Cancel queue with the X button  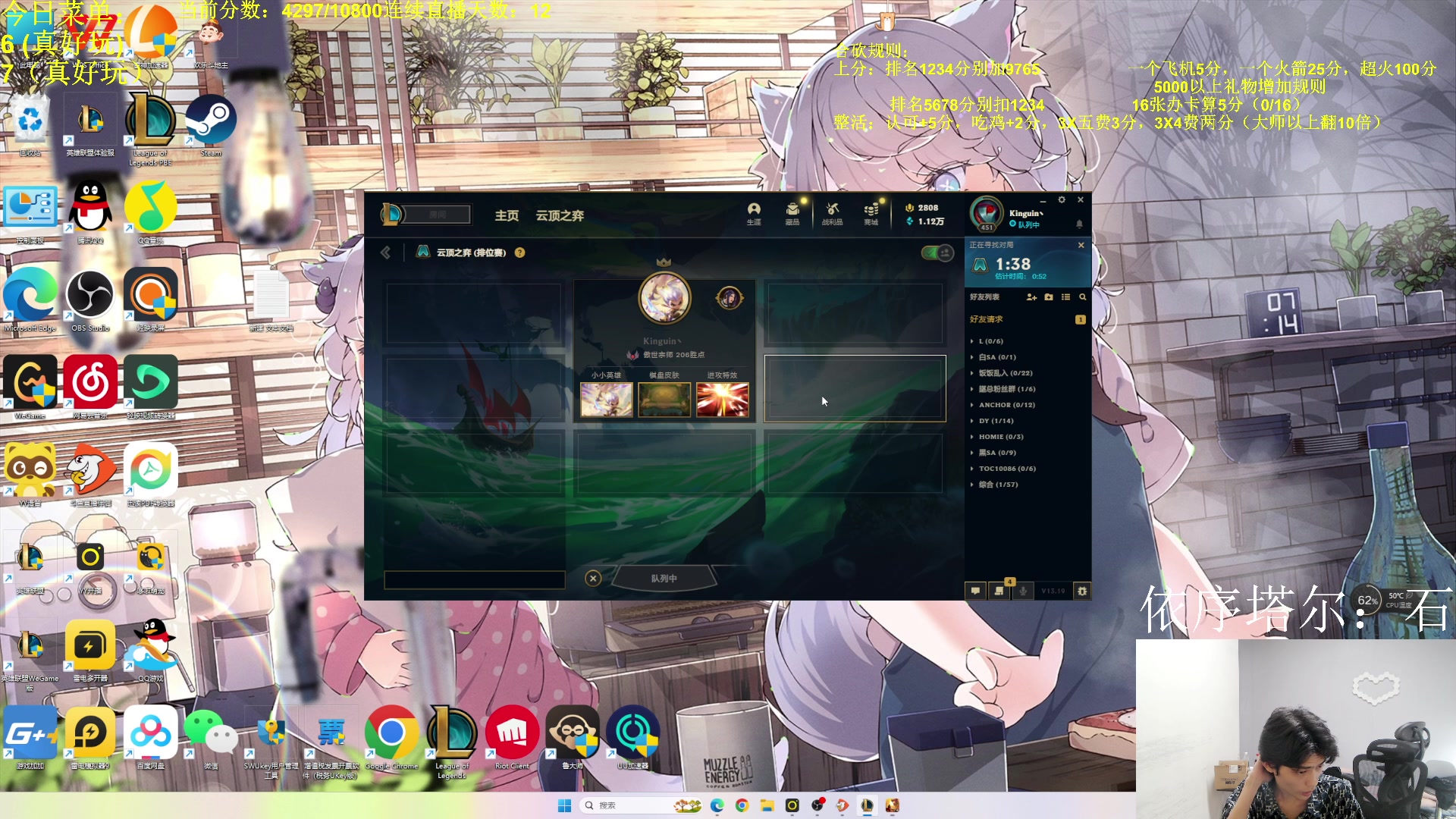click(593, 579)
